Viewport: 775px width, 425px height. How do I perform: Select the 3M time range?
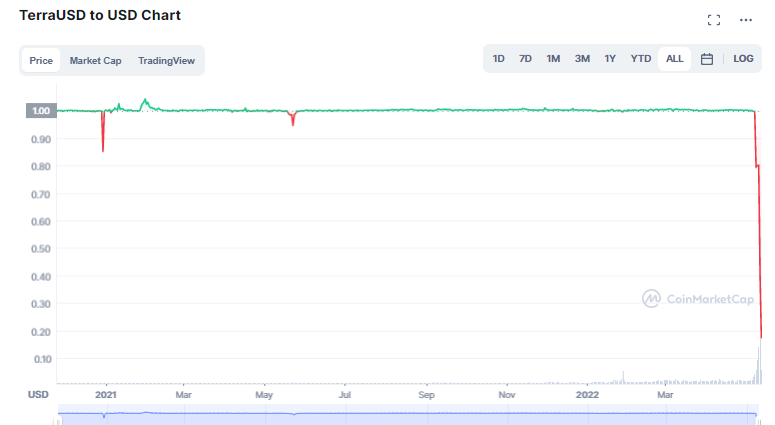582,59
